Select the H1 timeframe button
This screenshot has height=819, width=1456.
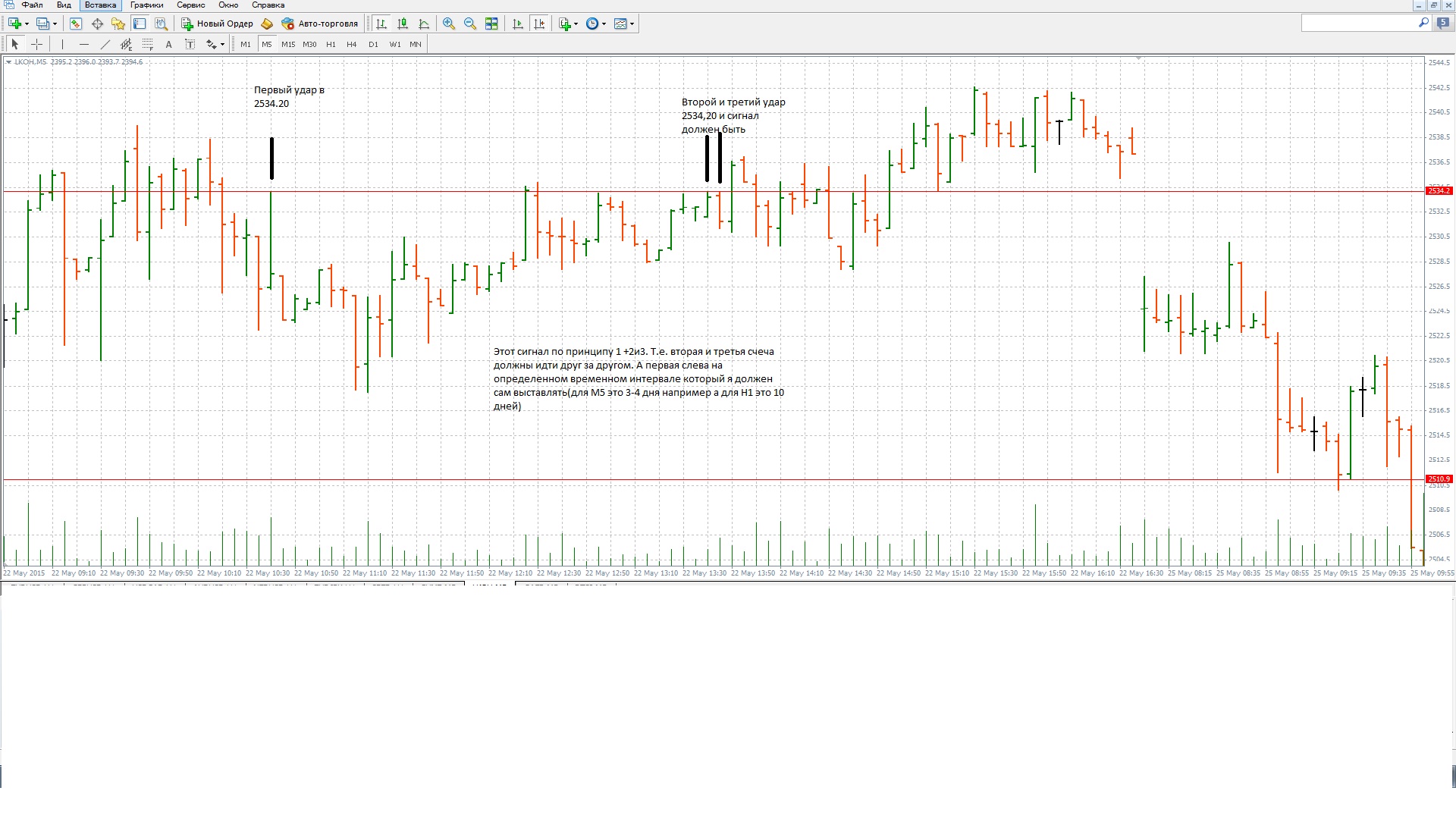point(331,44)
